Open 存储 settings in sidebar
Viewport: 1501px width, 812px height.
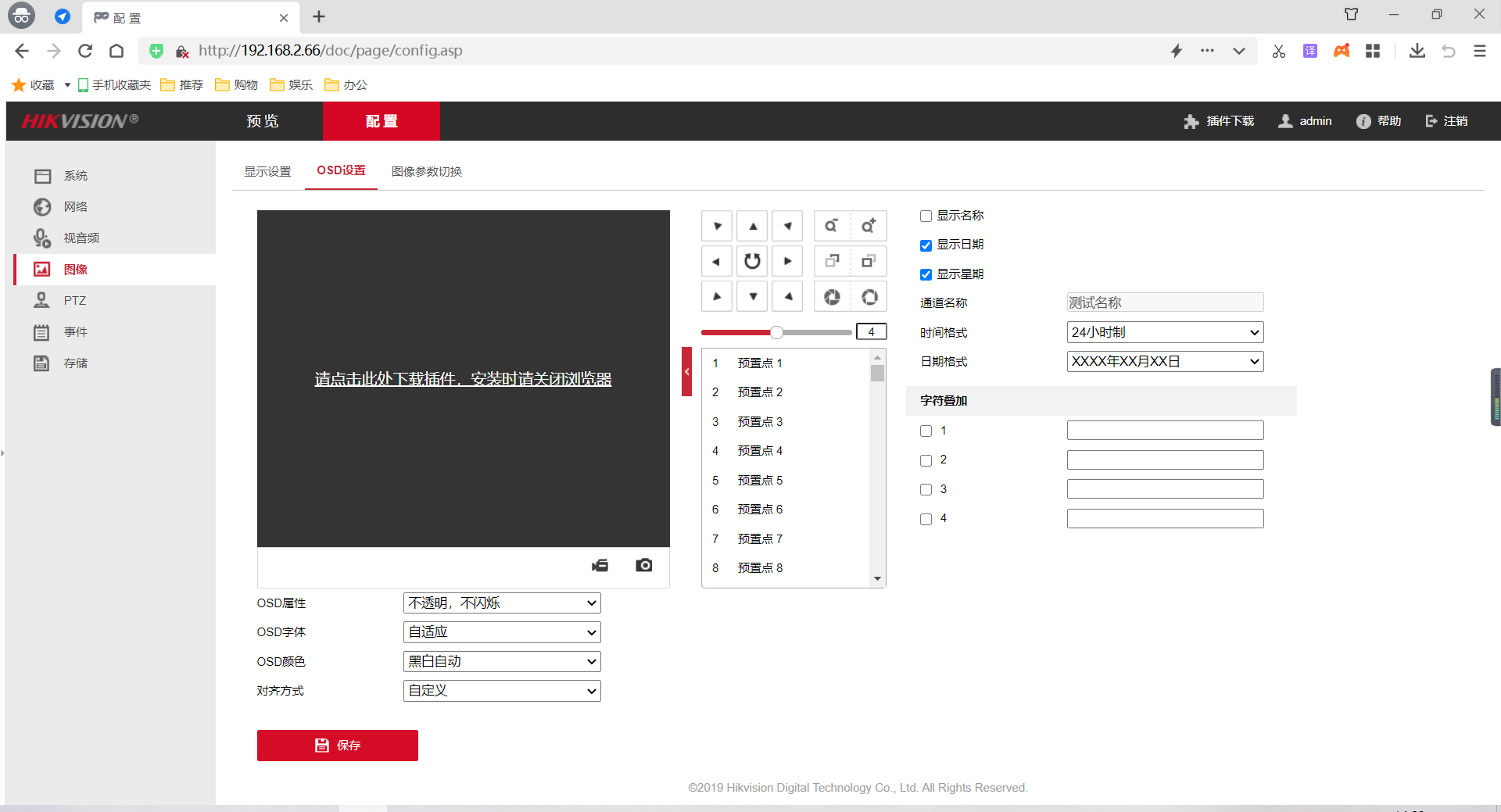pos(75,363)
